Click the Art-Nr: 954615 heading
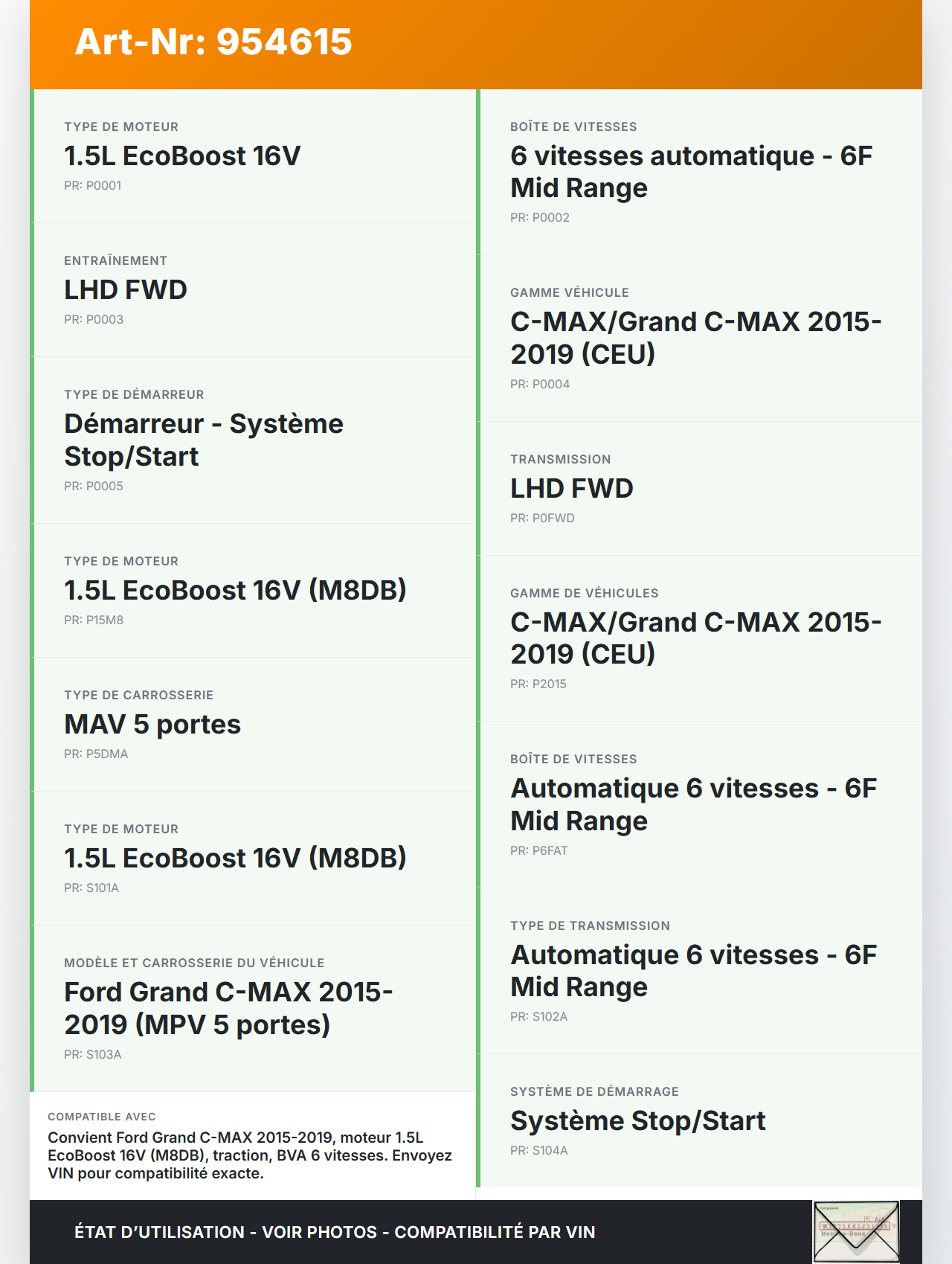 [x=213, y=42]
